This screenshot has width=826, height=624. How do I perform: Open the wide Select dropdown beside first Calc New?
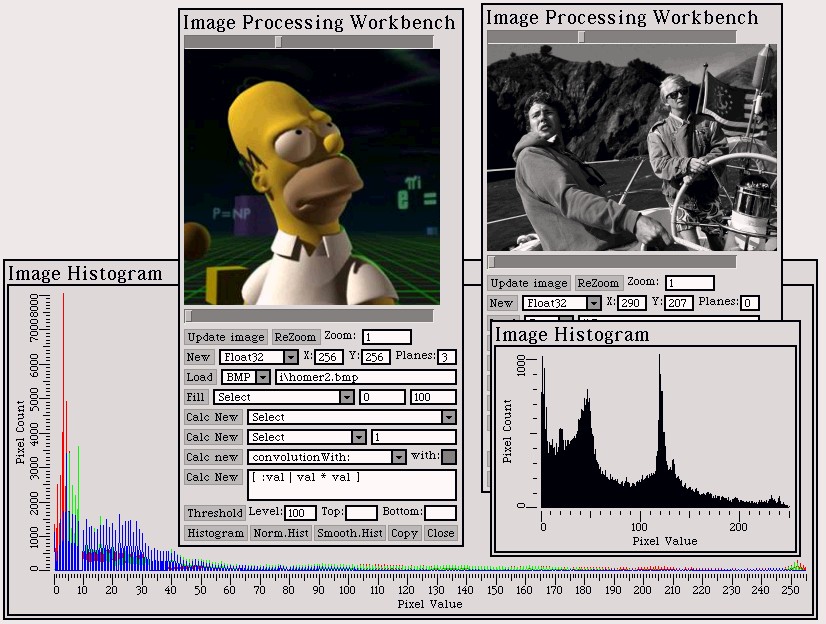(x=449, y=417)
